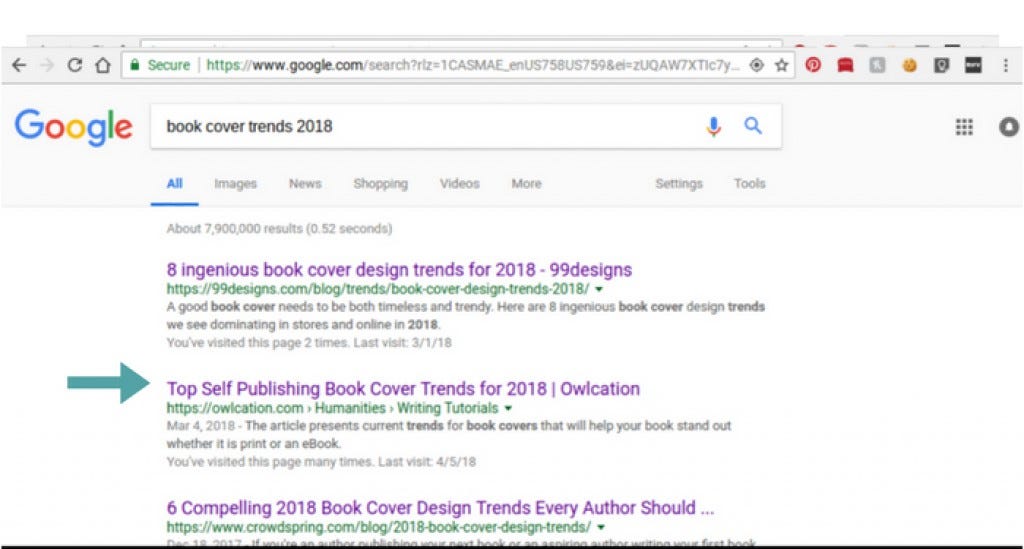The width and height of the screenshot is (1024, 549).
Task: Open search Settings
Action: click(x=679, y=183)
